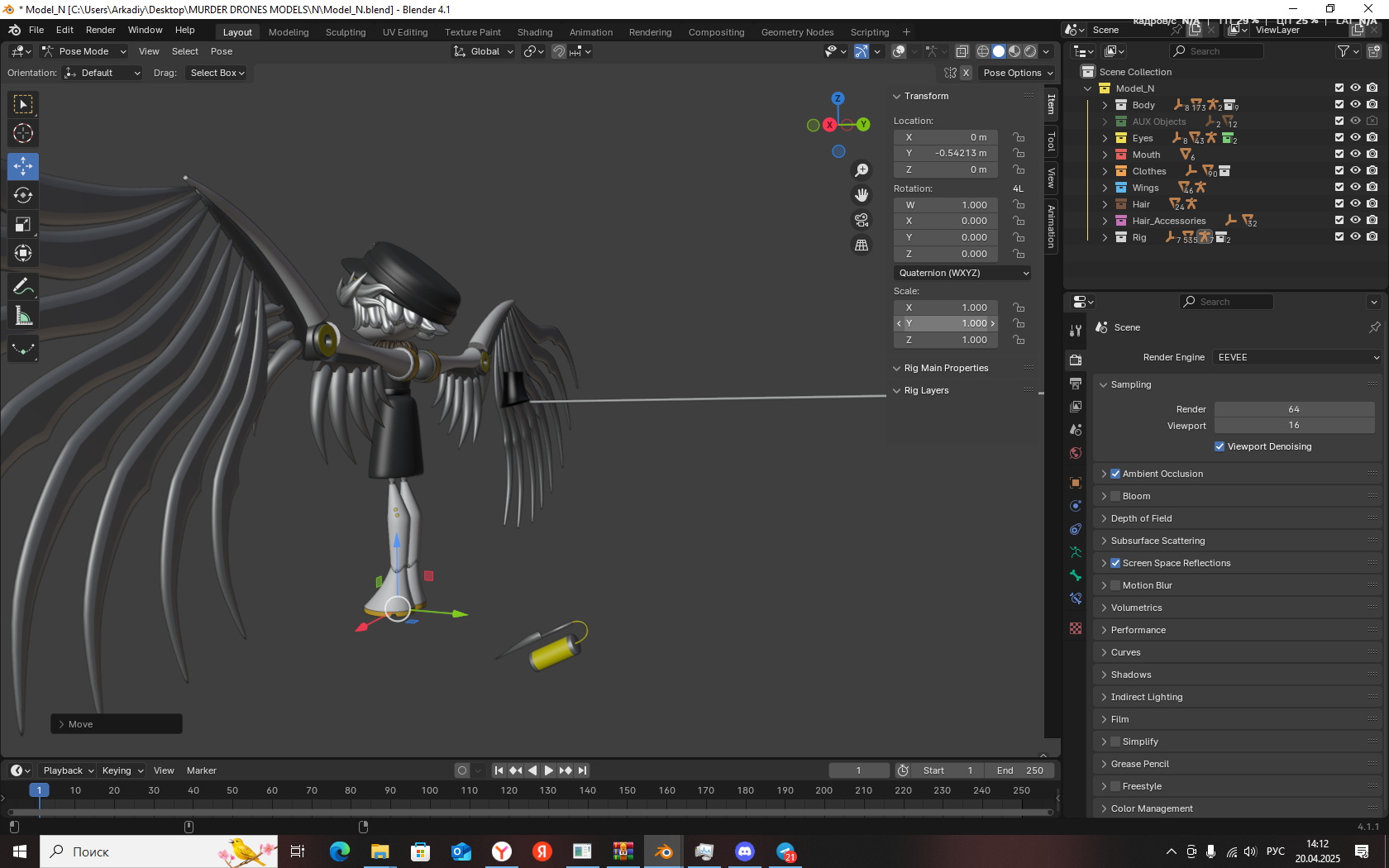Select the Scale tool in toolbar

[x=23, y=224]
